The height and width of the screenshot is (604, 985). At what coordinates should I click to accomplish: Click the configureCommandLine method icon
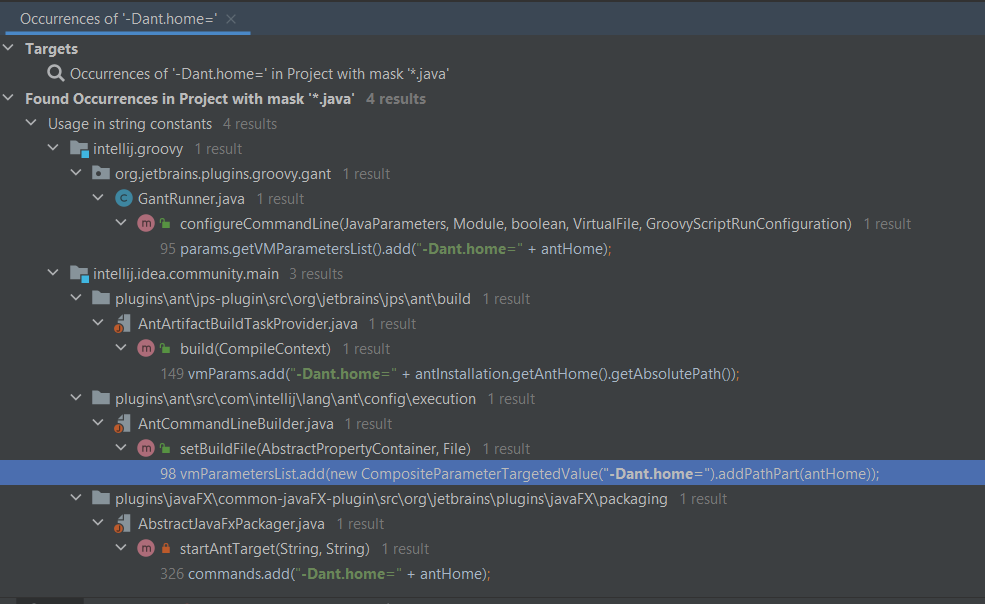[146, 224]
